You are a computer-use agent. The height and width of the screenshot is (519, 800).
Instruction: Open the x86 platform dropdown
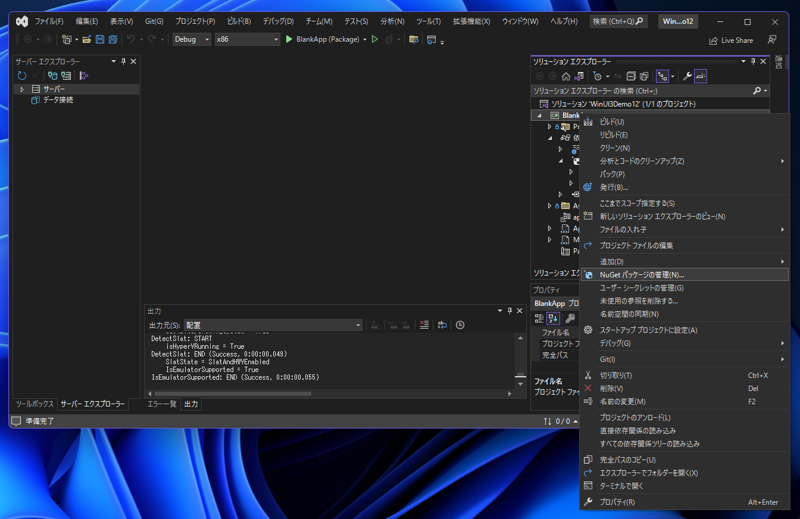click(x=247, y=39)
